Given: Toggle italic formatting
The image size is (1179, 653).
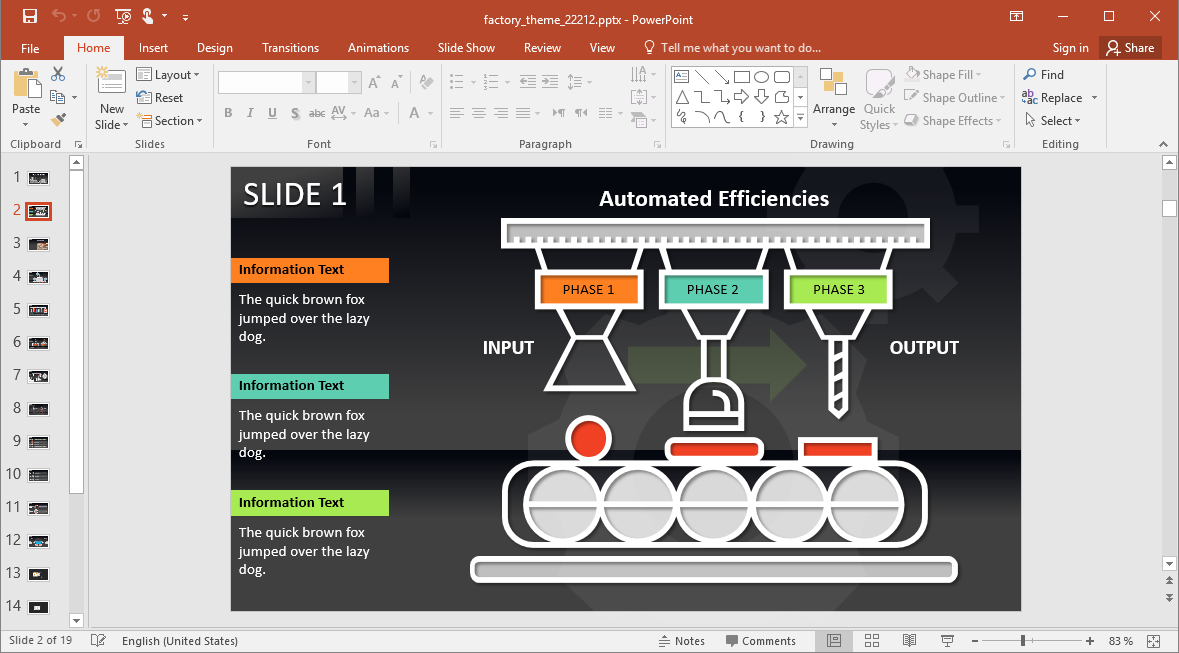Looking at the screenshot, I should click(250, 113).
